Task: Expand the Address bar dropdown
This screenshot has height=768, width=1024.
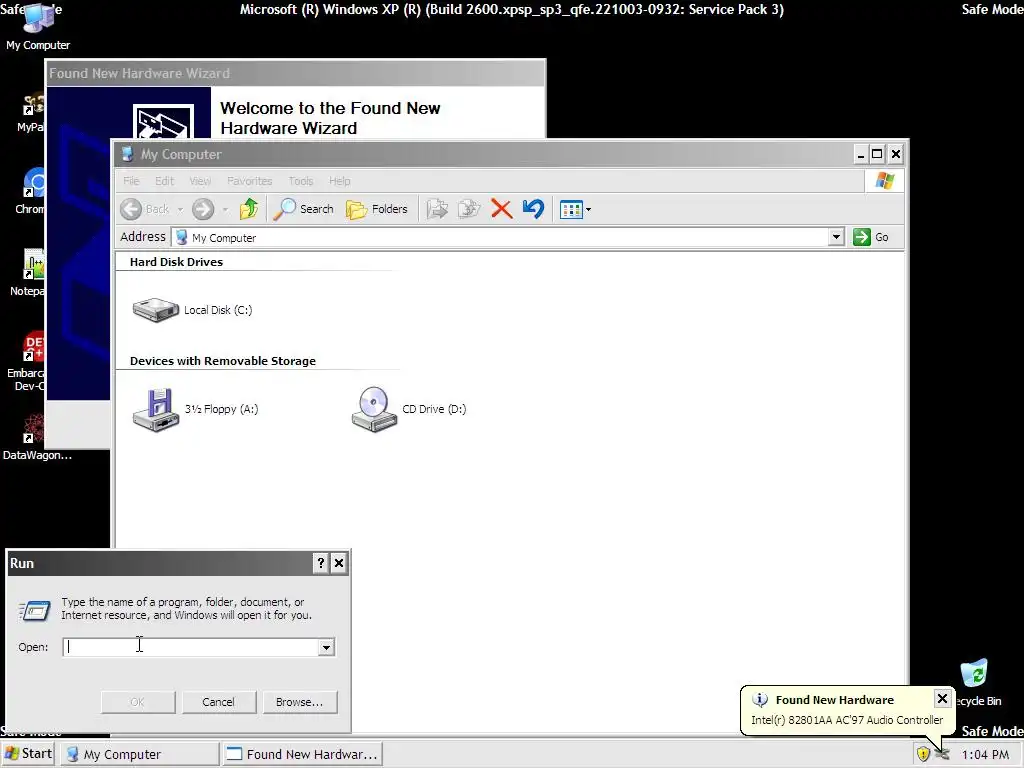Action: click(836, 237)
